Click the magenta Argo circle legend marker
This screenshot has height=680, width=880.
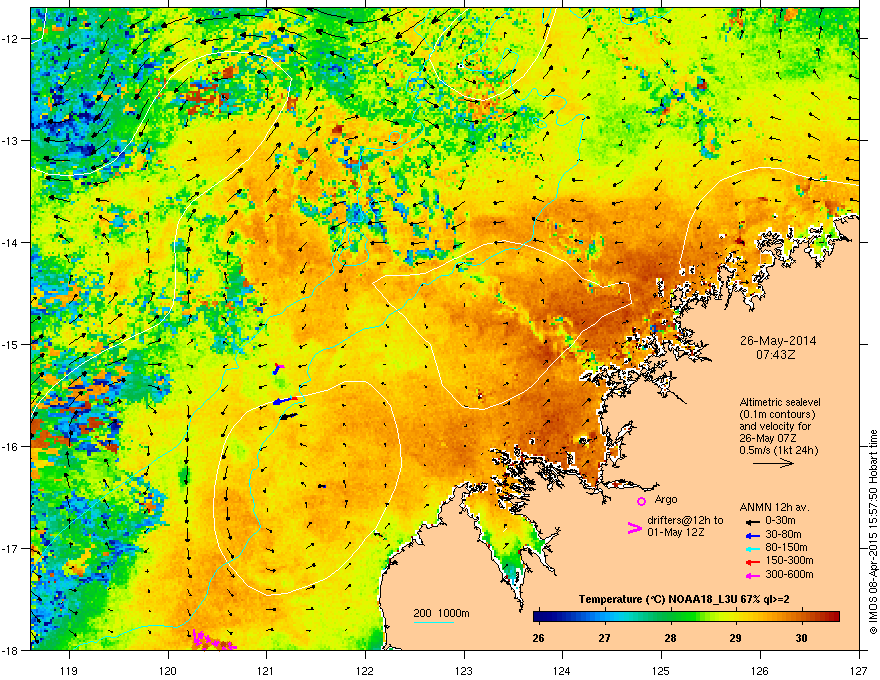(x=641, y=501)
